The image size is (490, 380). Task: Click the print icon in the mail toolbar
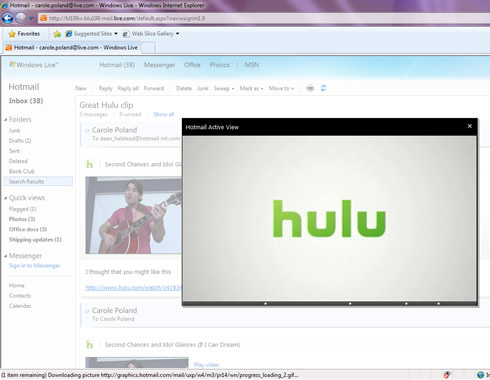point(310,88)
